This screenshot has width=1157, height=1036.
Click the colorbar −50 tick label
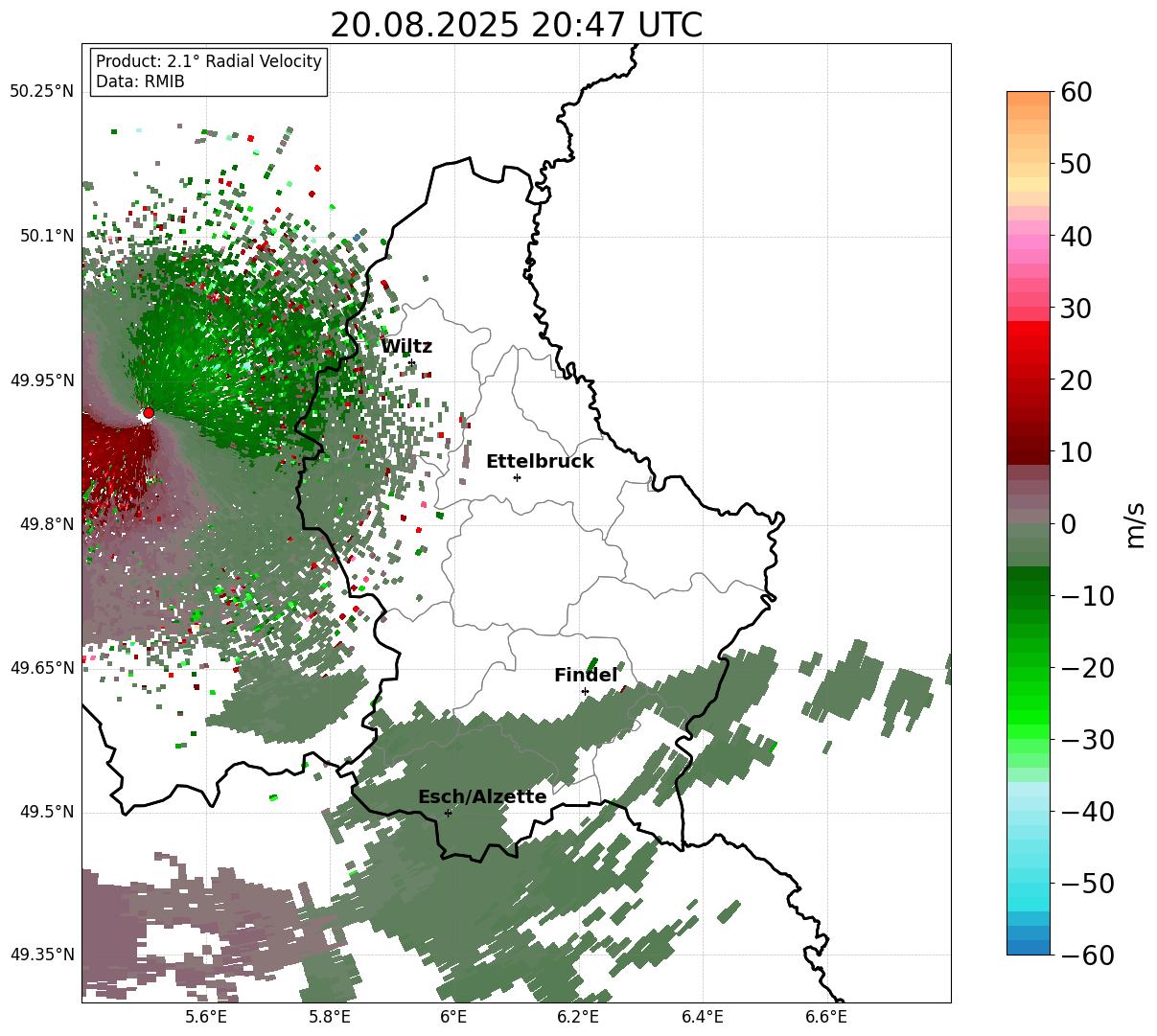[x=1087, y=884]
